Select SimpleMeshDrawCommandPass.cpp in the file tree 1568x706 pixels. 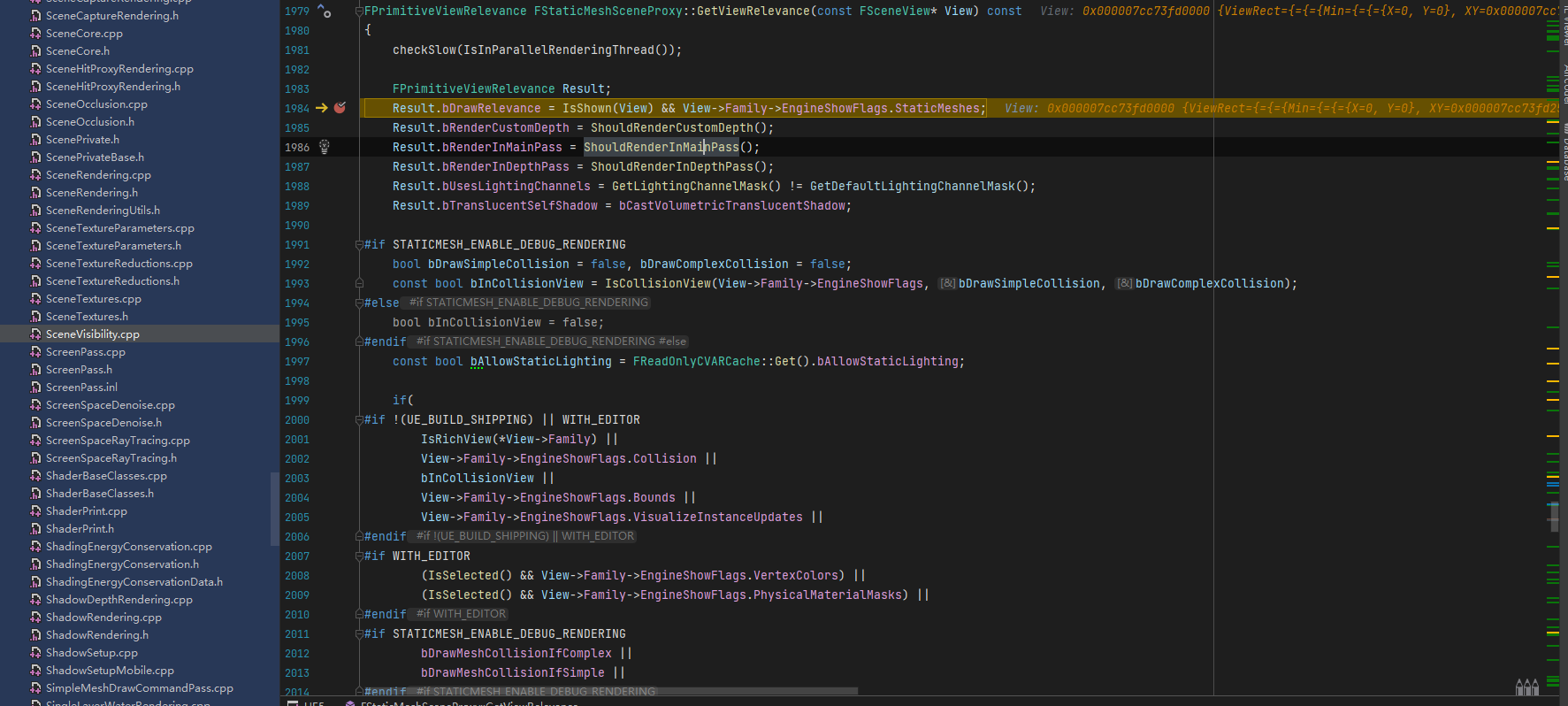[140, 688]
